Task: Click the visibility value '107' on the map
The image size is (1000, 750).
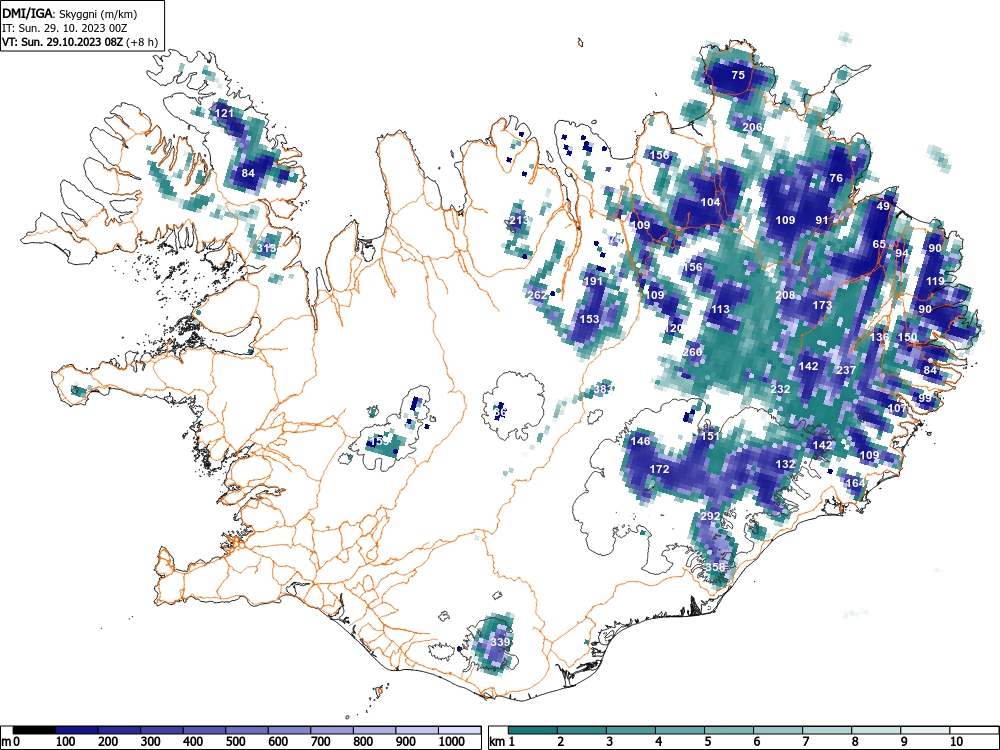Action: tap(897, 408)
